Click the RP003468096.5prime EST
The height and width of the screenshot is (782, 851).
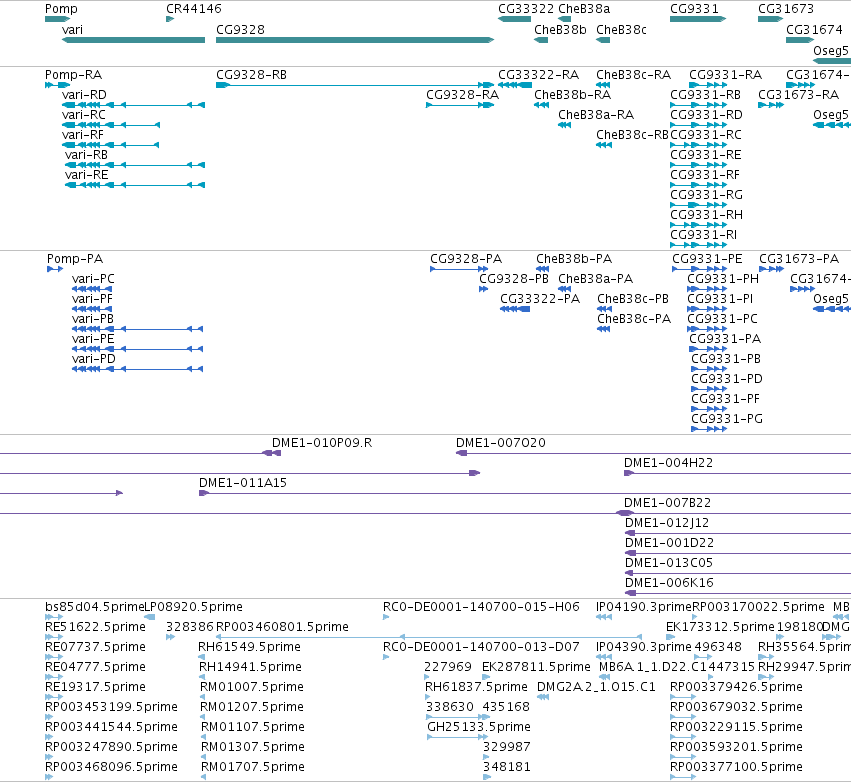[49, 777]
